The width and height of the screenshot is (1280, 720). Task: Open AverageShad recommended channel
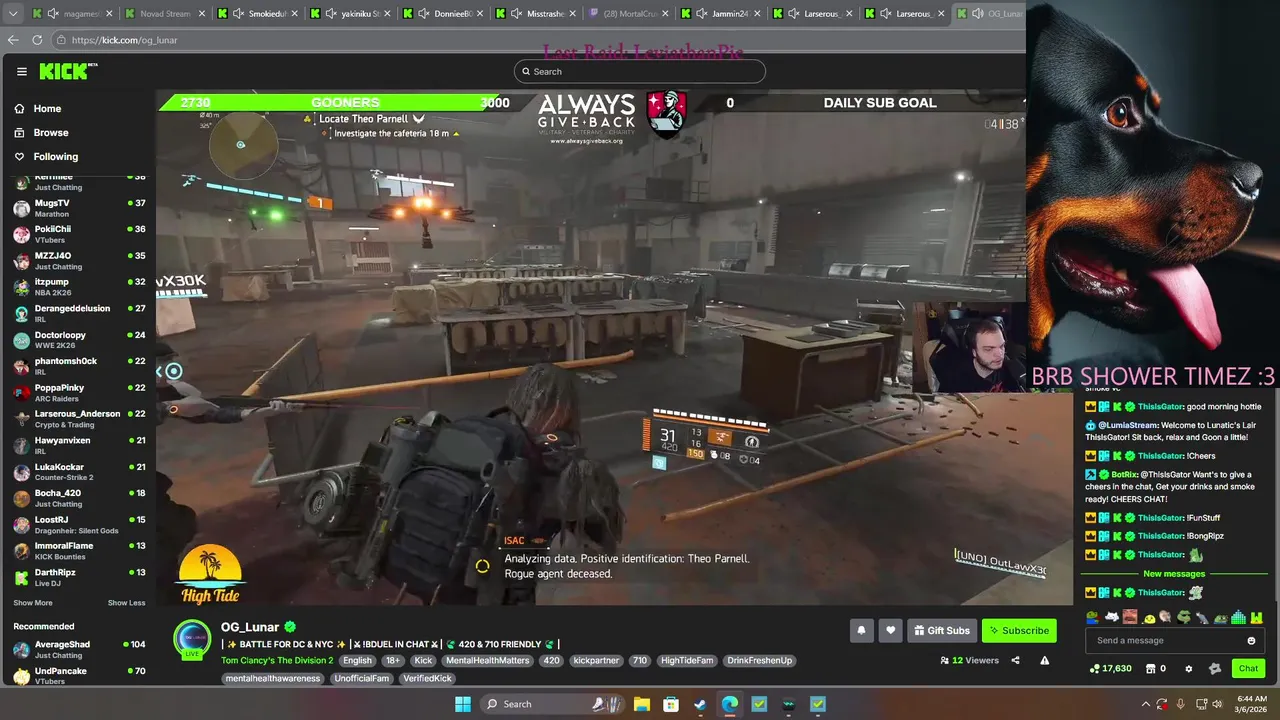point(78,649)
